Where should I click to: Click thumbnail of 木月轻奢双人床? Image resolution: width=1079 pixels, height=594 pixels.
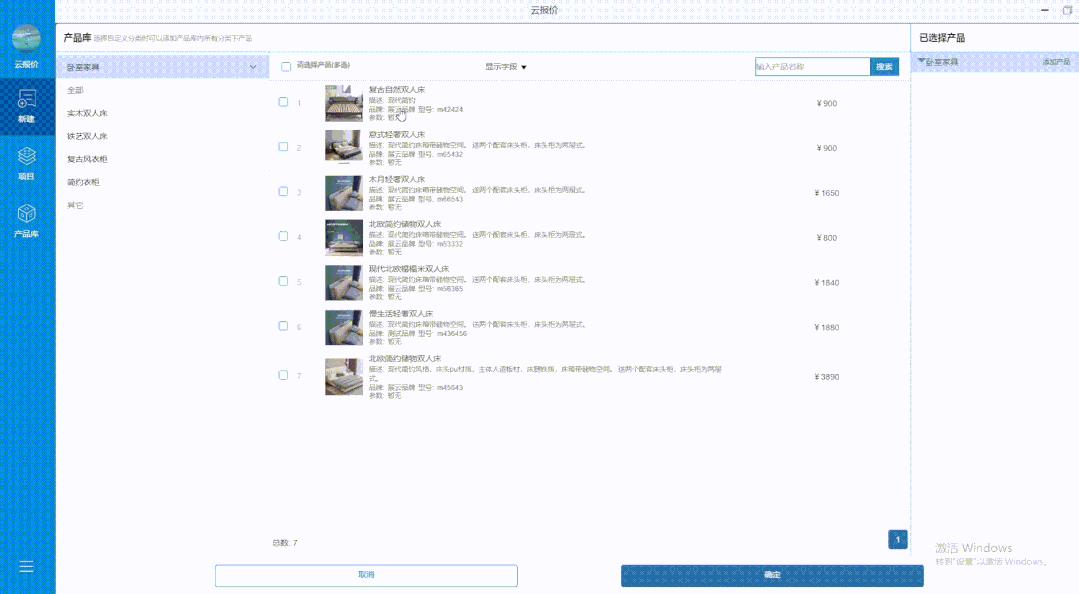[x=343, y=193]
